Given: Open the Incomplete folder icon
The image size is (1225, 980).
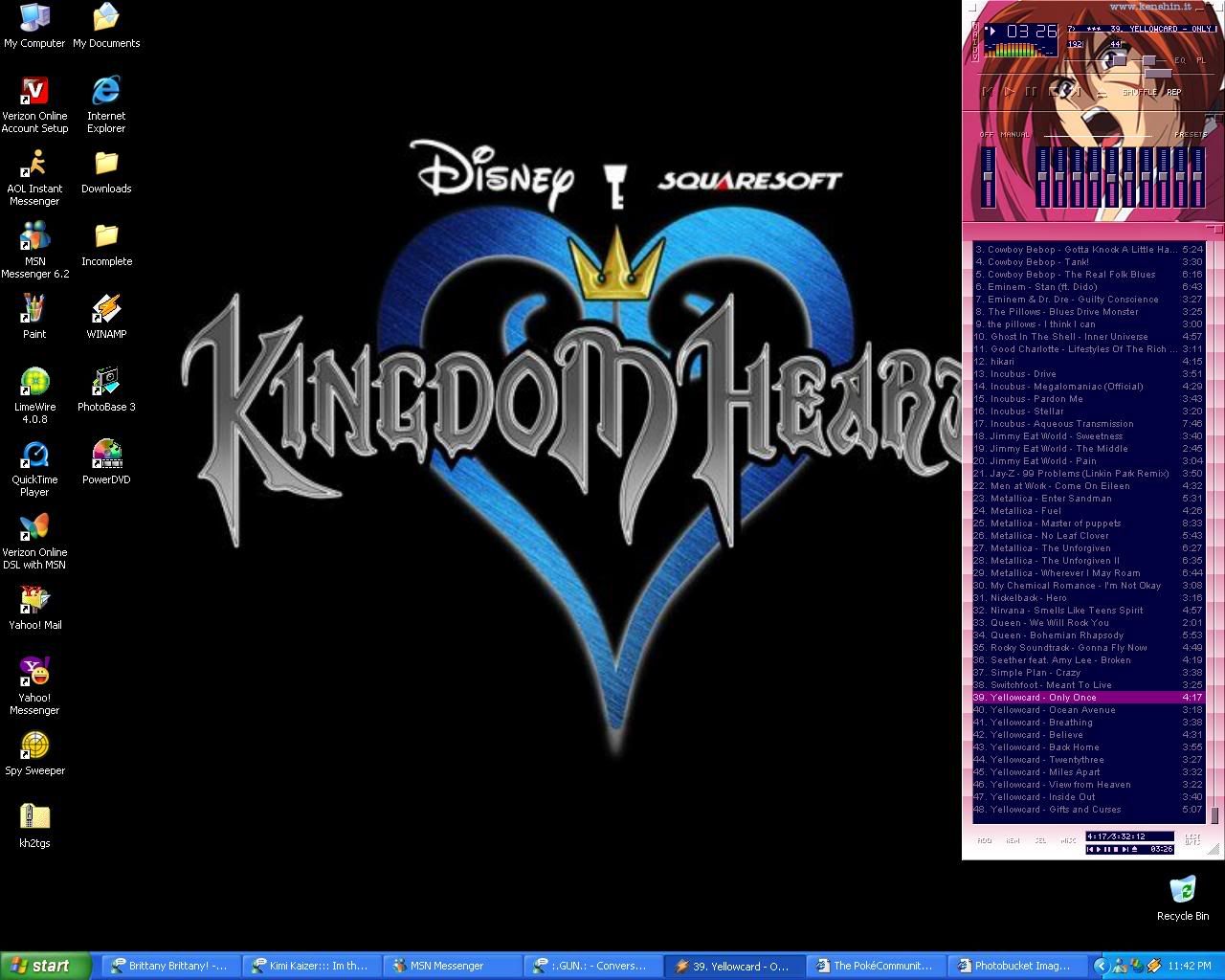Looking at the screenshot, I should (x=106, y=245).
